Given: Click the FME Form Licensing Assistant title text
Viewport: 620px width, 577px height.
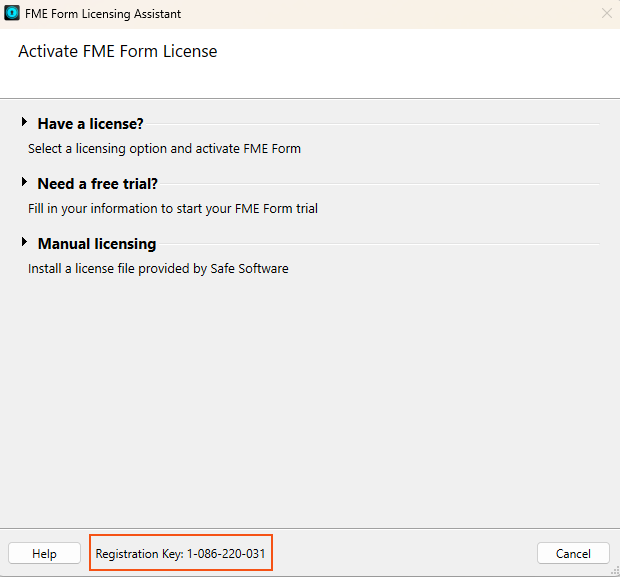Looking at the screenshot, I should click(103, 14).
